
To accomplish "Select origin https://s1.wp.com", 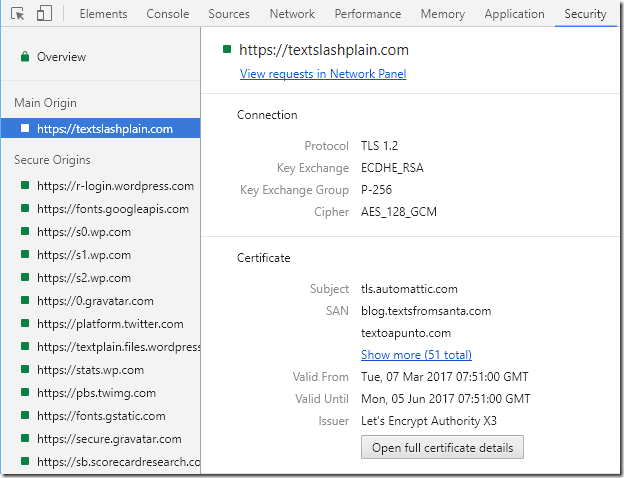I will point(101,255).
